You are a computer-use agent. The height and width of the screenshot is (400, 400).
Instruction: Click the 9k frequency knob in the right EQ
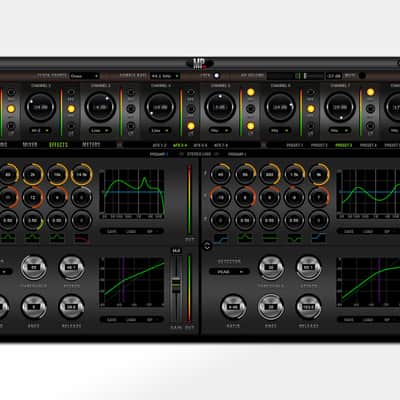319,174
